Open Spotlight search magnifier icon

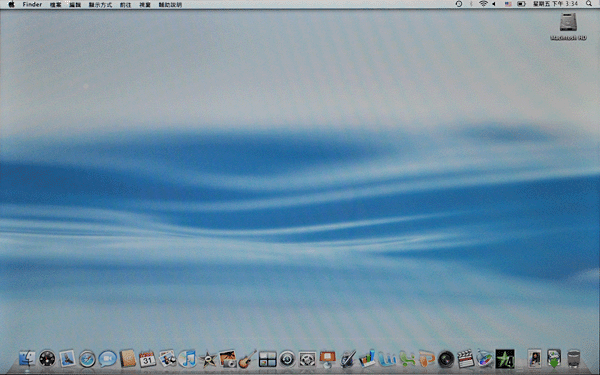pyautogui.click(x=589, y=4)
